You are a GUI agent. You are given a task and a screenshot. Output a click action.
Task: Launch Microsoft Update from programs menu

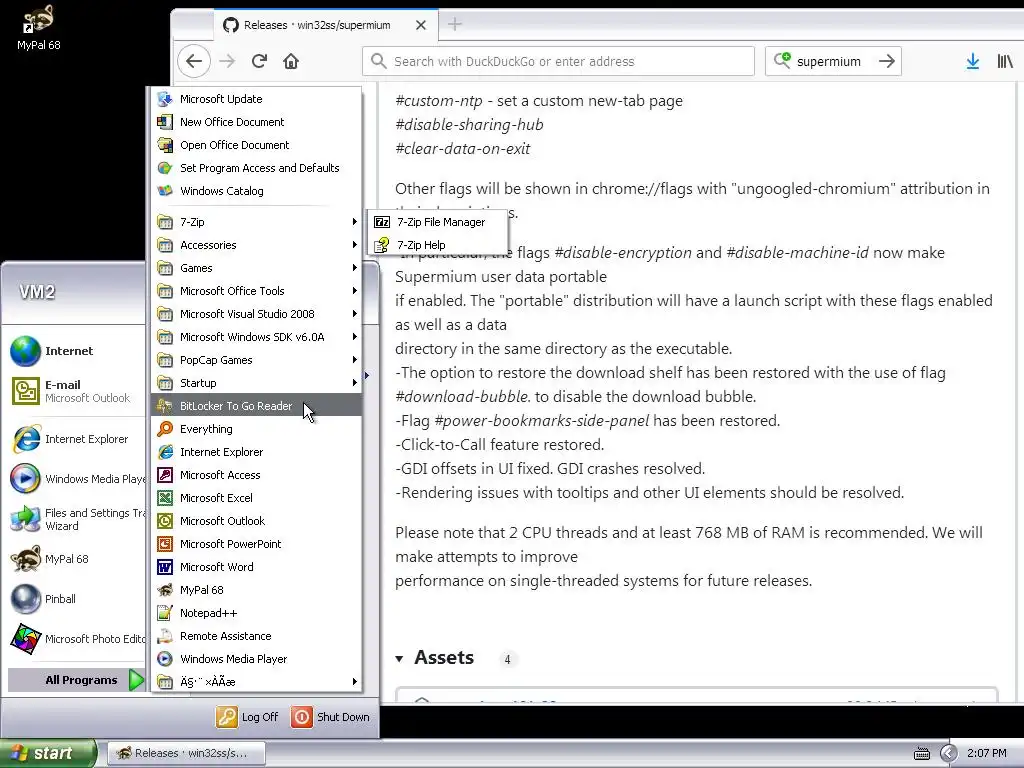(x=257, y=99)
